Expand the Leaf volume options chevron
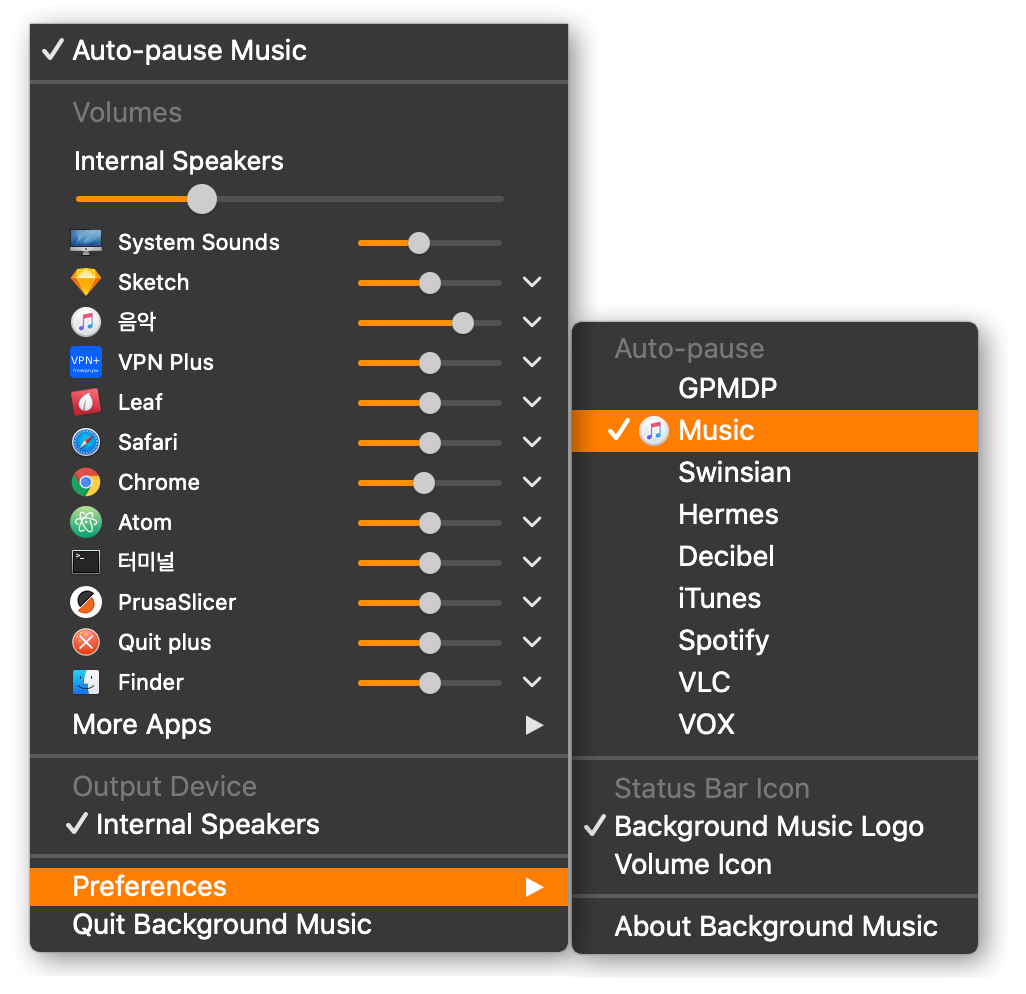This screenshot has width=1026, height=994. 532,402
